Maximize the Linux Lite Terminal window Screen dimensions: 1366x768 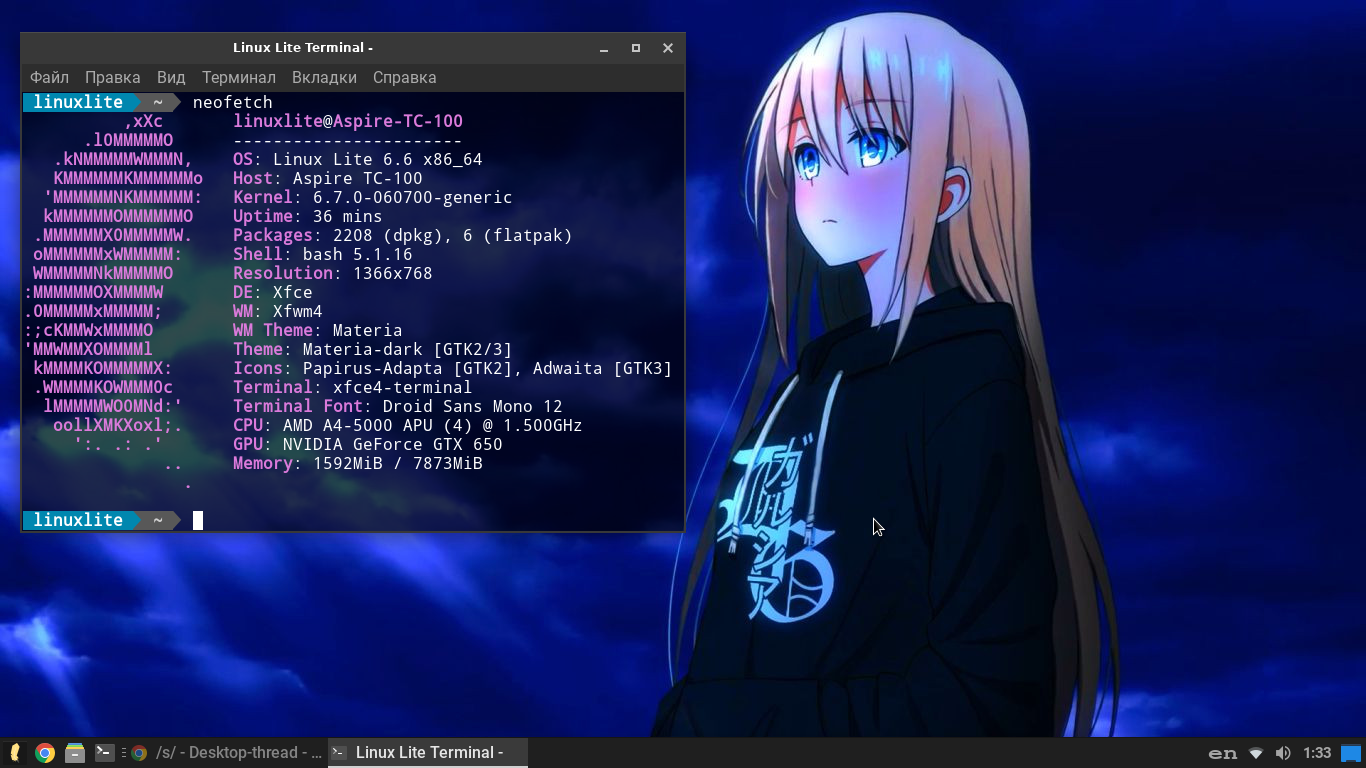[x=636, y=48]
